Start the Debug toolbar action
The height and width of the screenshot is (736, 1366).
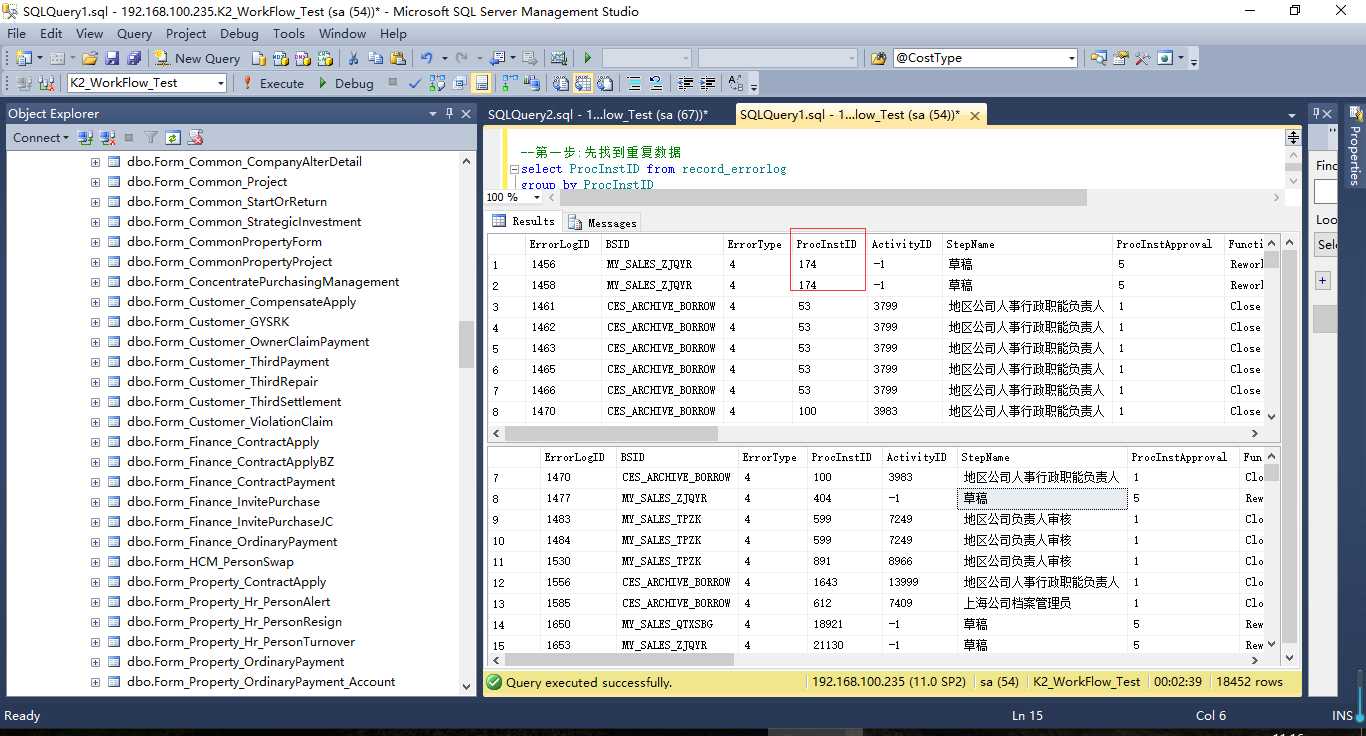pyautogui.click(x=345, y=83)
